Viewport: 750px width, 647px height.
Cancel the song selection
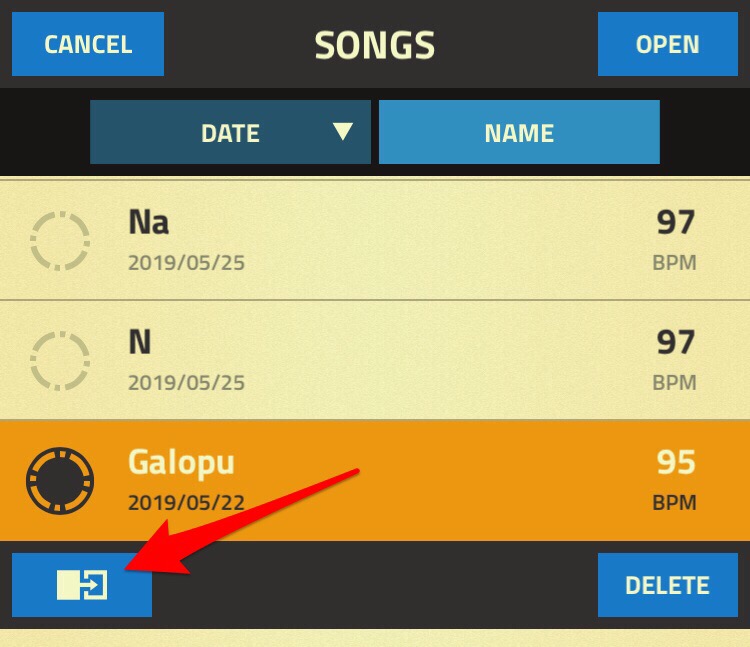88,44
